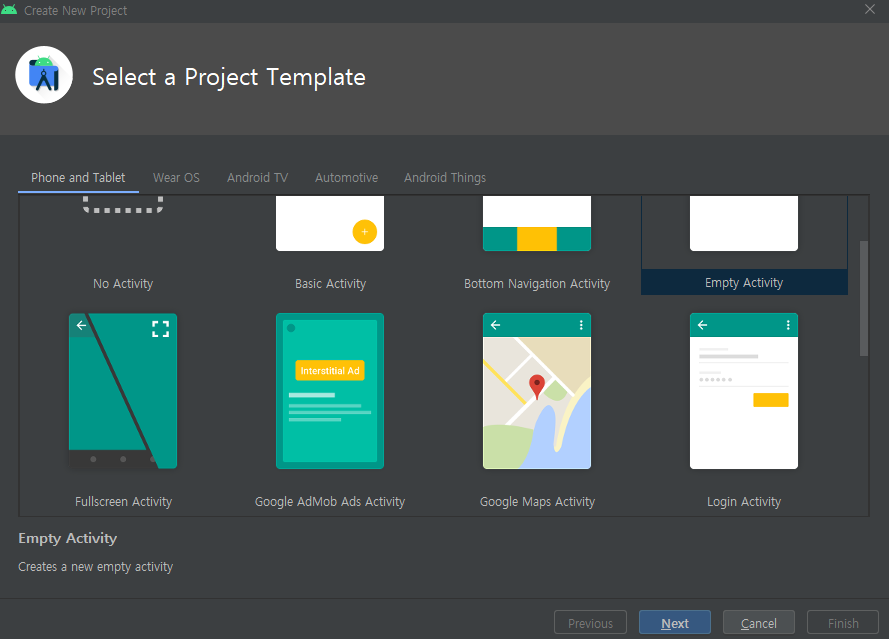Open the Android Things tab

click(x=445, y=177)
